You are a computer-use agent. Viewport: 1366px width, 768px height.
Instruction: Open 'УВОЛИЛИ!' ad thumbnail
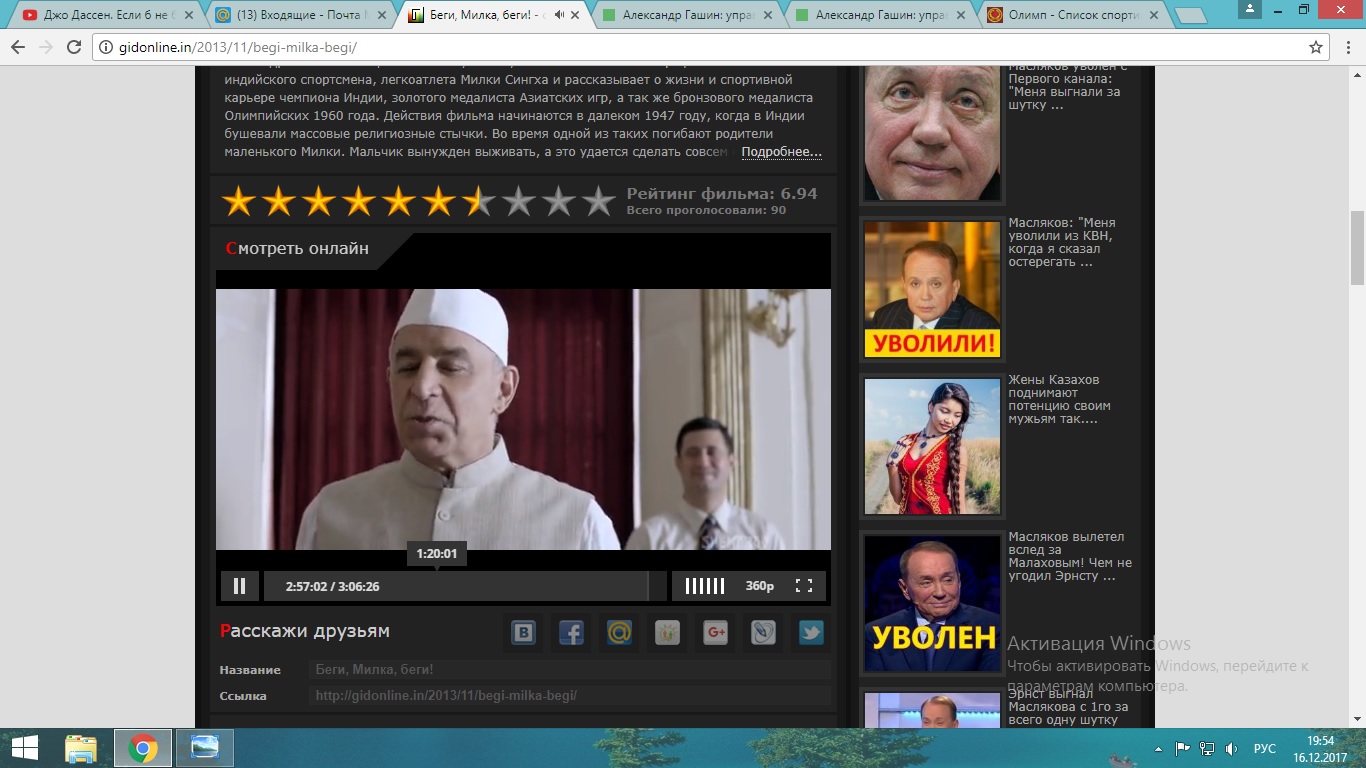tap(932, 289)
